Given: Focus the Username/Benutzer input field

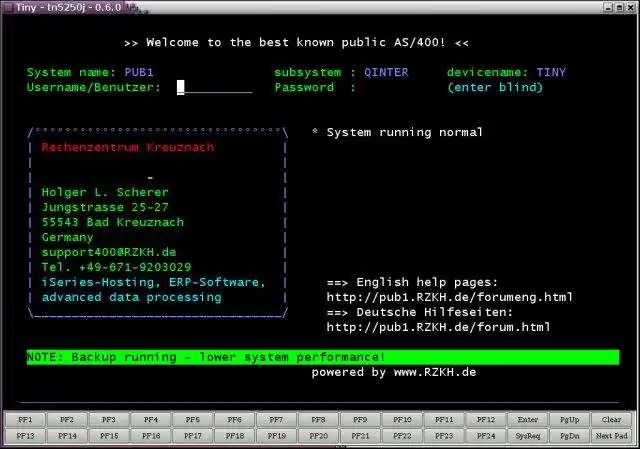Looking at the screenshot, I should (214, 87).
